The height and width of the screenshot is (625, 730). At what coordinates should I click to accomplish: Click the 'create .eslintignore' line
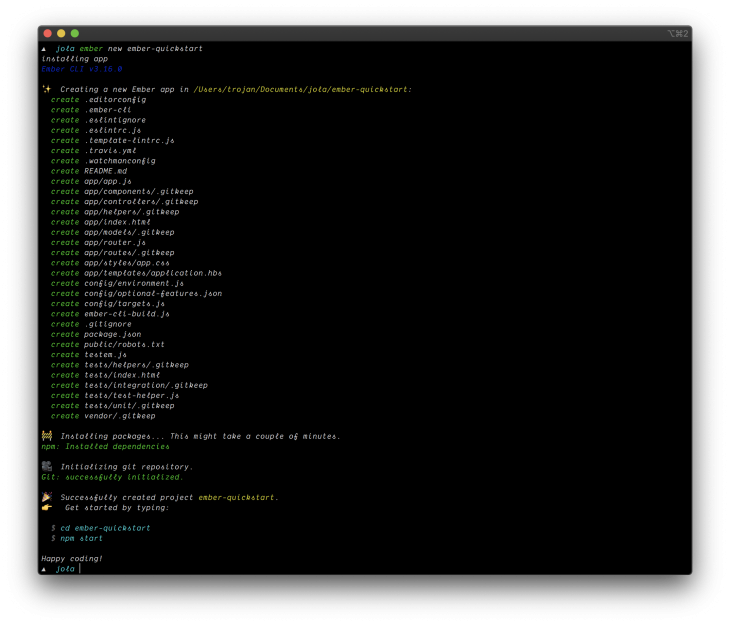coord(98,120)
